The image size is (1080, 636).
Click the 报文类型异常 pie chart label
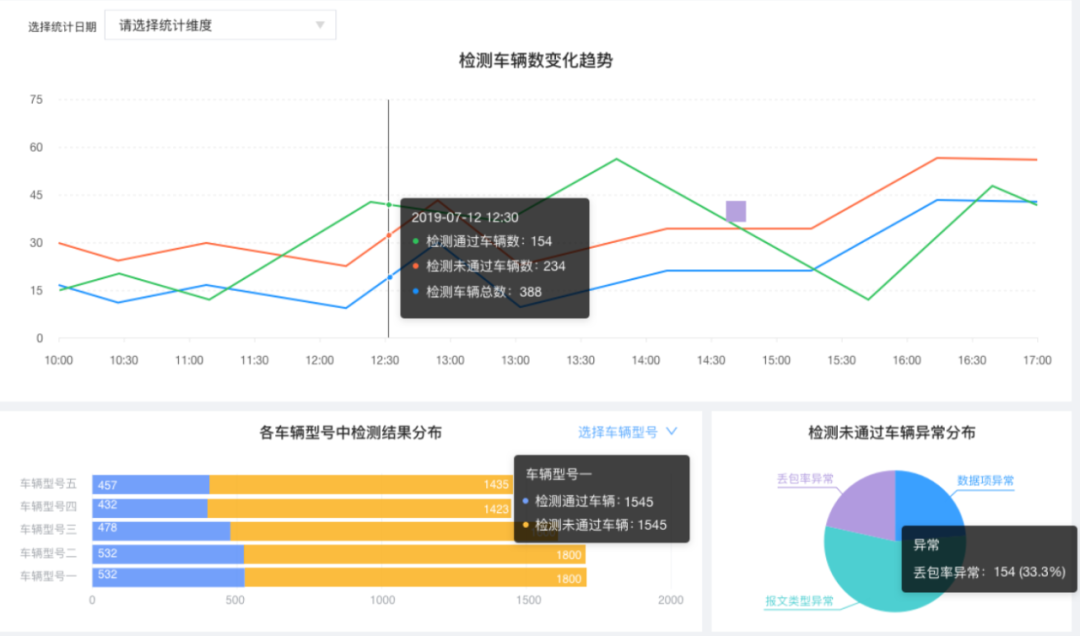[799, 601]
